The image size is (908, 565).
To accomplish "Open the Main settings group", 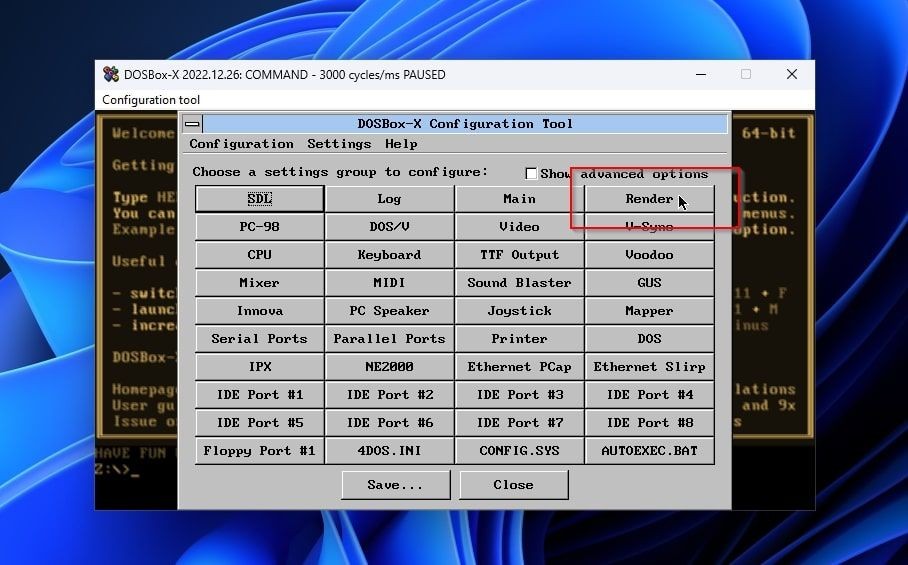I will [519, 199].
